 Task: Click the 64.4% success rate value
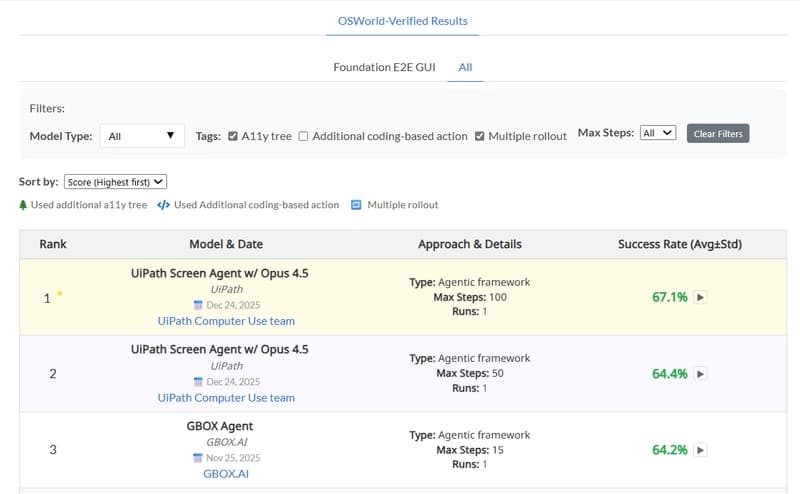669,374
